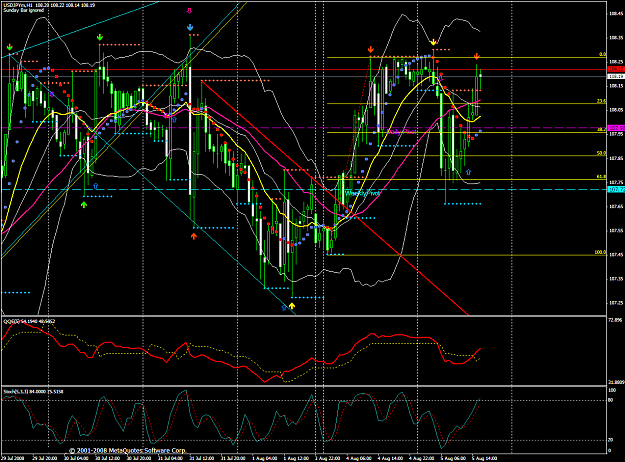Select the Fibonacci 23.6 level label
The width and height of the screenshot is (625, 462).
(601, 101)
